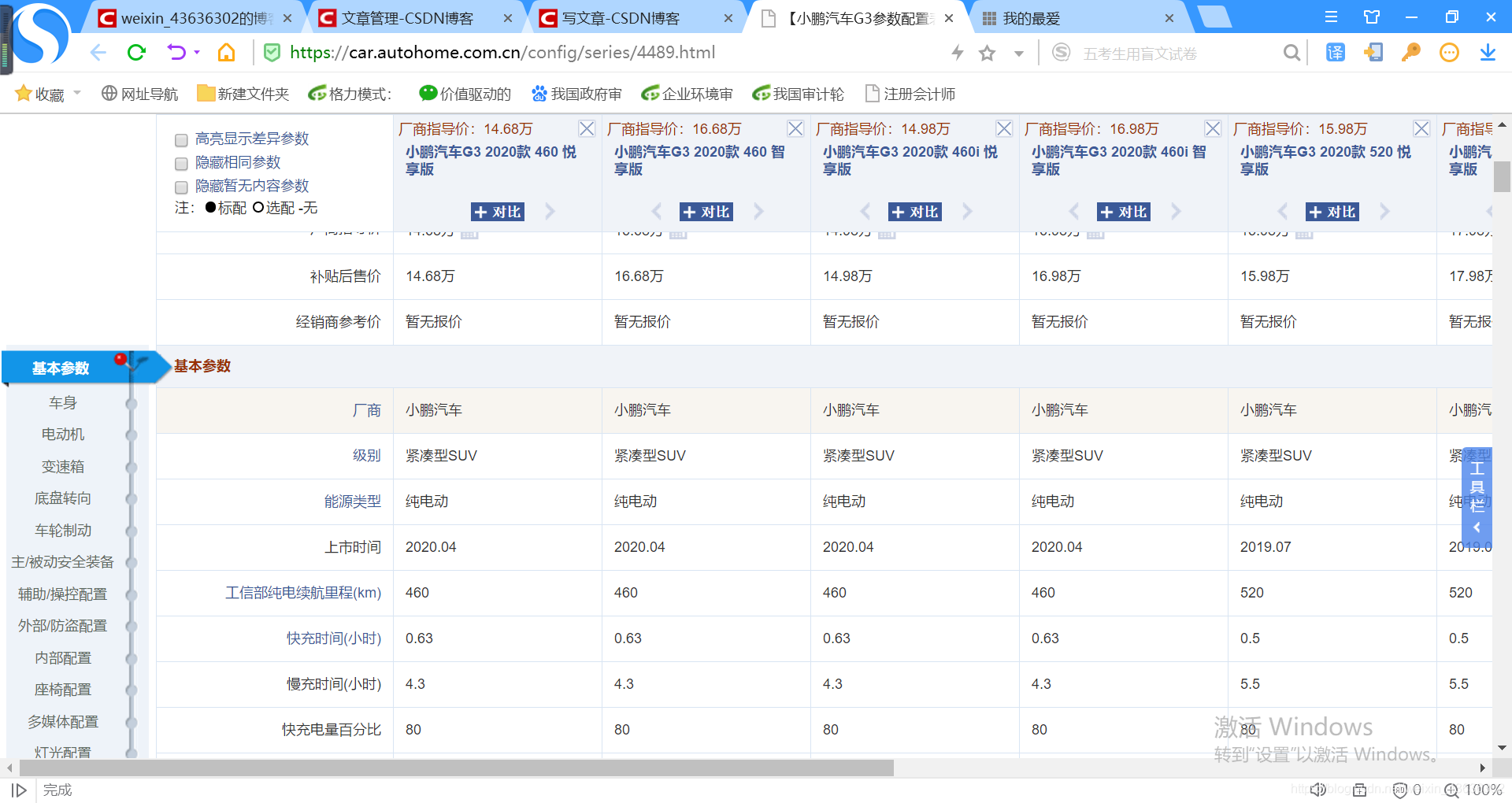Image resolution: width=1512 pixels, height=803 pixels.
Task: Open the download manager icon
Action: [1488, 53]
